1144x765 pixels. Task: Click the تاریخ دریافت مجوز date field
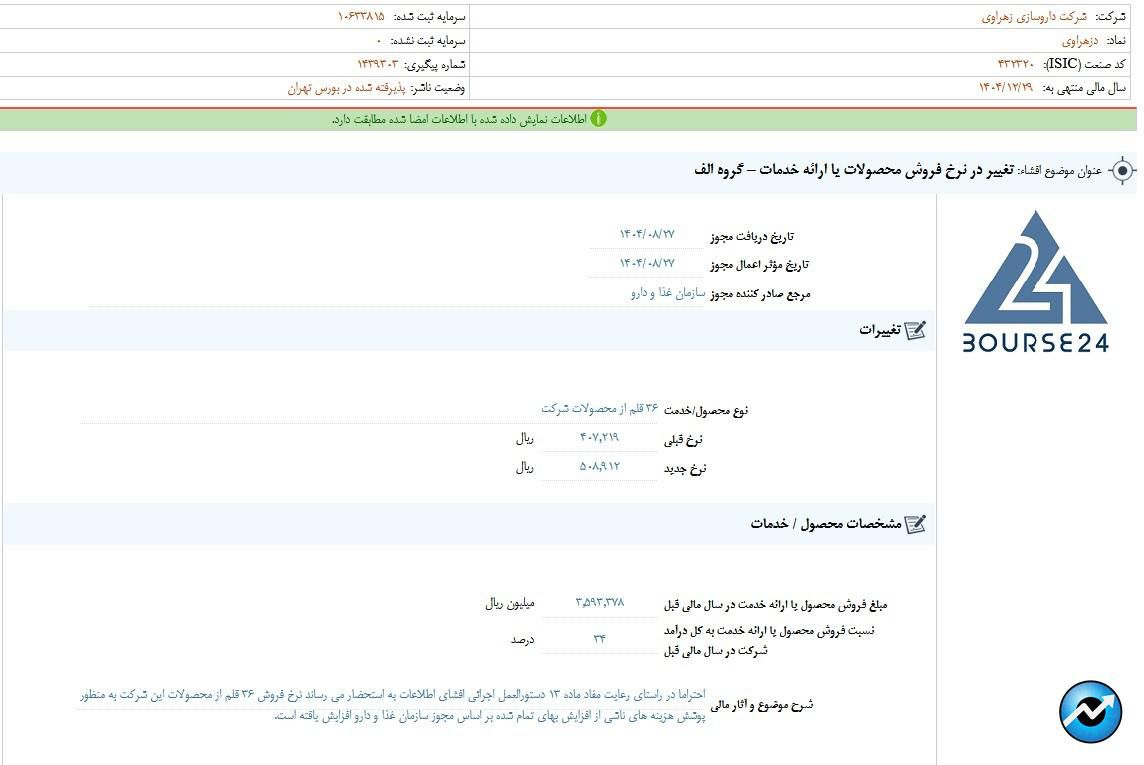click(x=647, y=235)
